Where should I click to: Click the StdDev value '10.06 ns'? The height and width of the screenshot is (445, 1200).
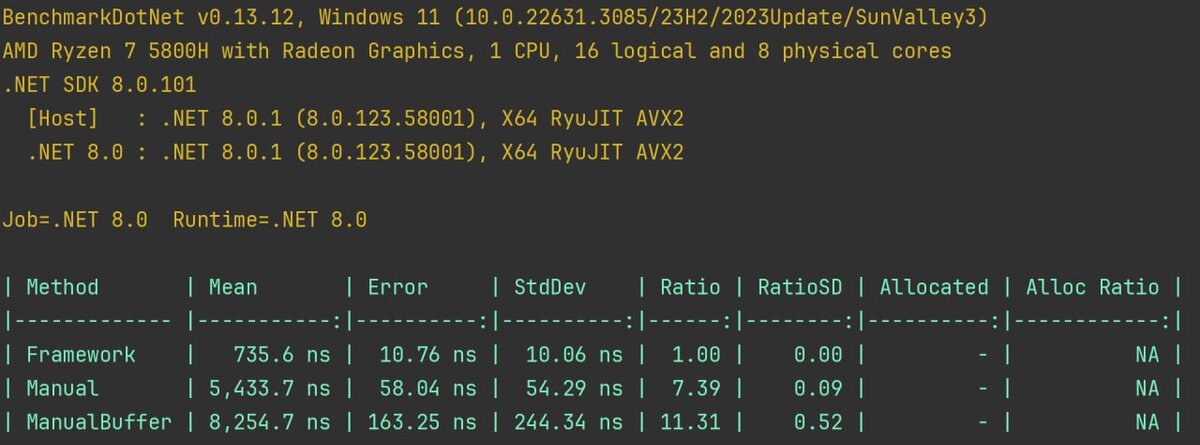pyautogui.click(x=573, y=355)
